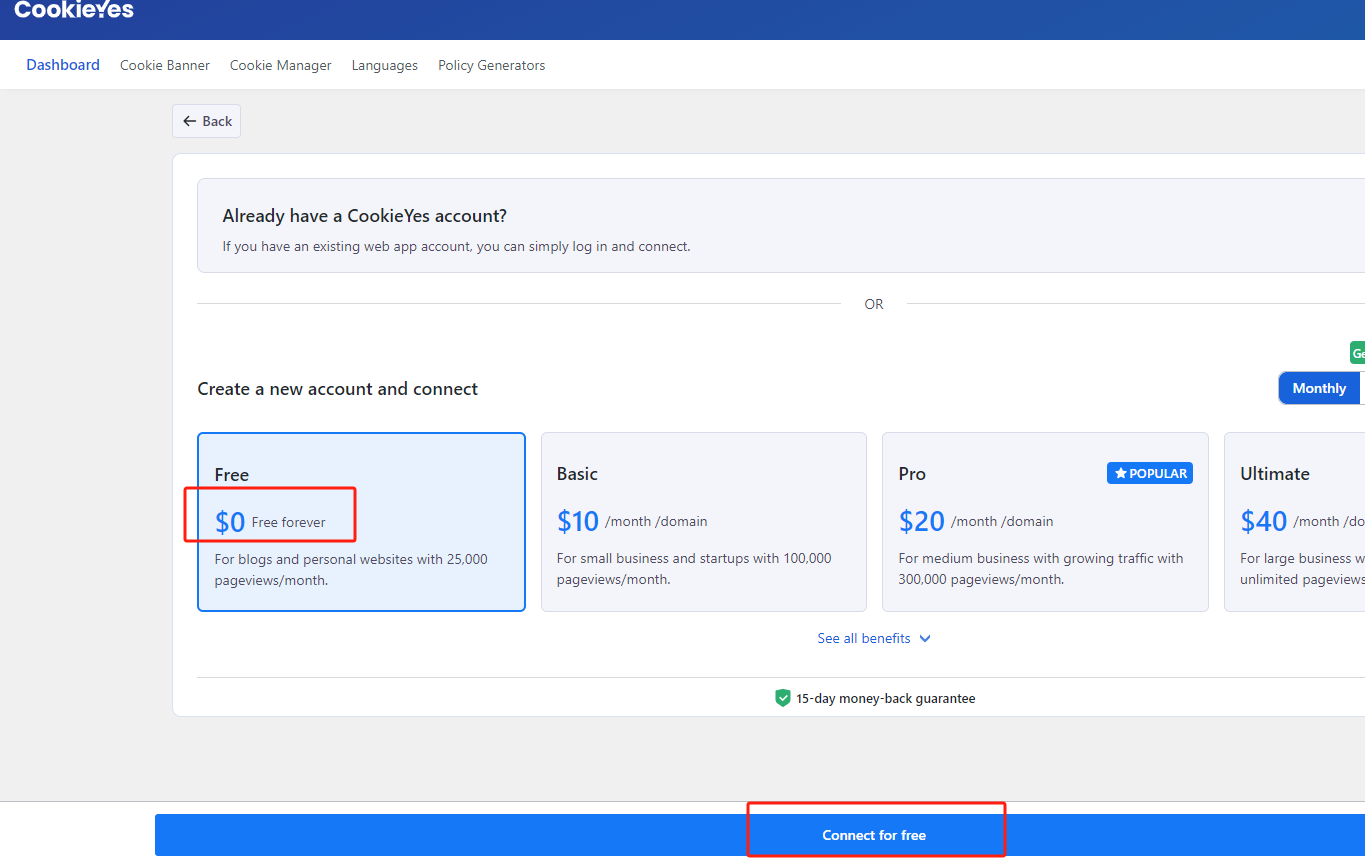This screenshot has height=859, width=1365.
Task: Choose the Pro plan card
Action: pos(1045,522)
